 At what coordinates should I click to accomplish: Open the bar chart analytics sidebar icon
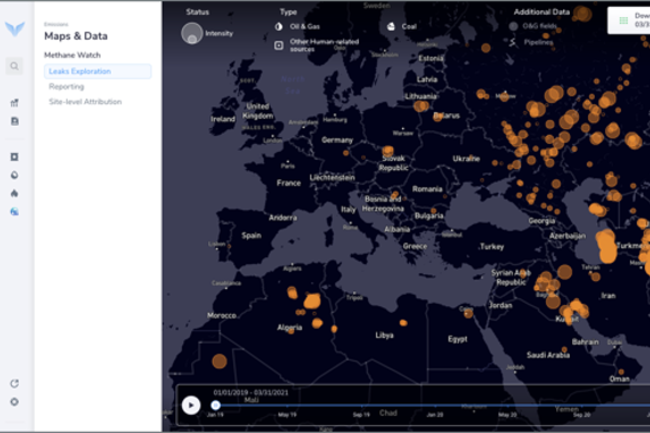pos(15,103)
